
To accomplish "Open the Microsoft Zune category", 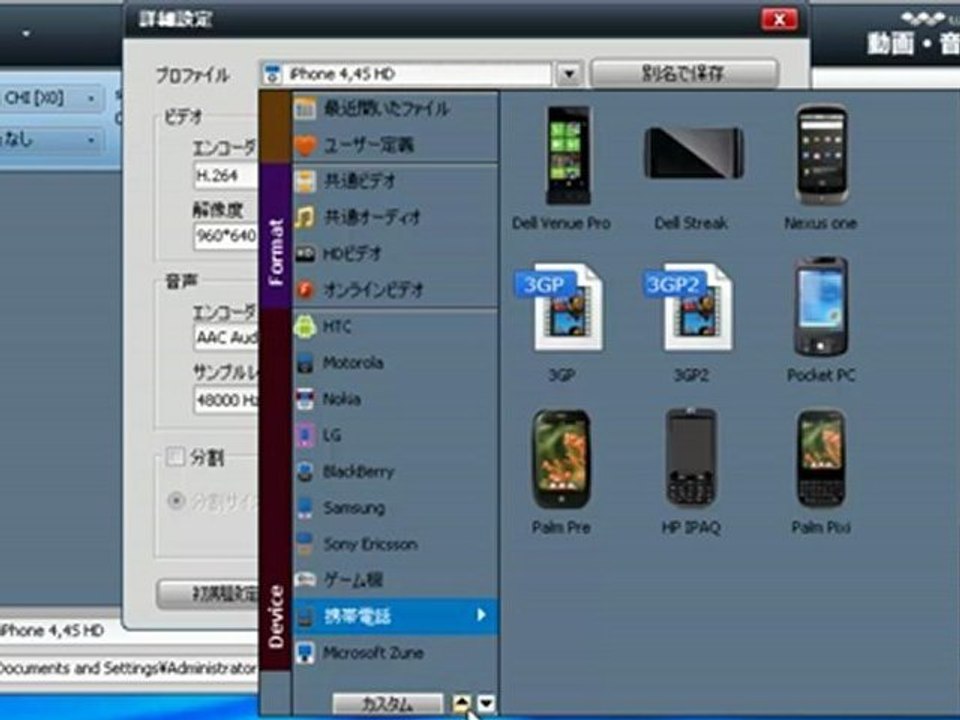I will point(396,653).
